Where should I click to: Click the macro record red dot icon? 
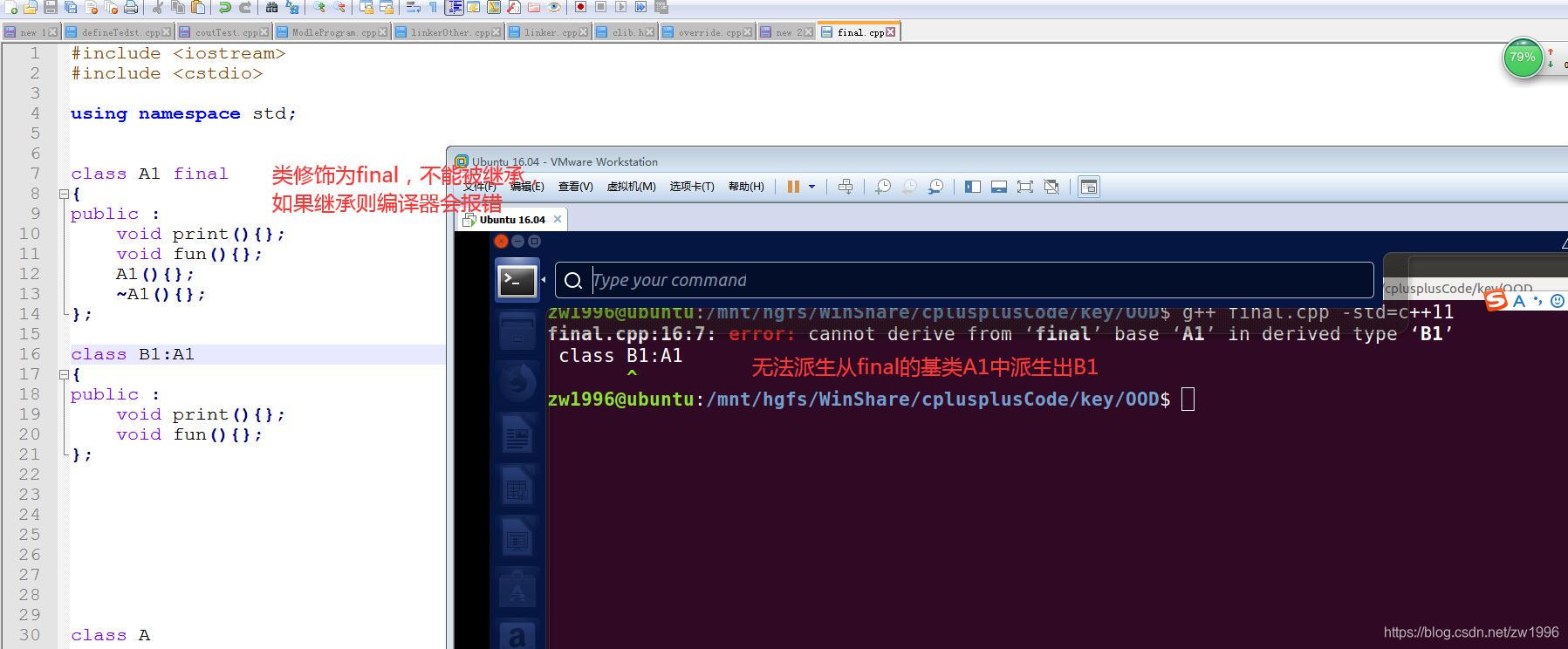[580, 7]
